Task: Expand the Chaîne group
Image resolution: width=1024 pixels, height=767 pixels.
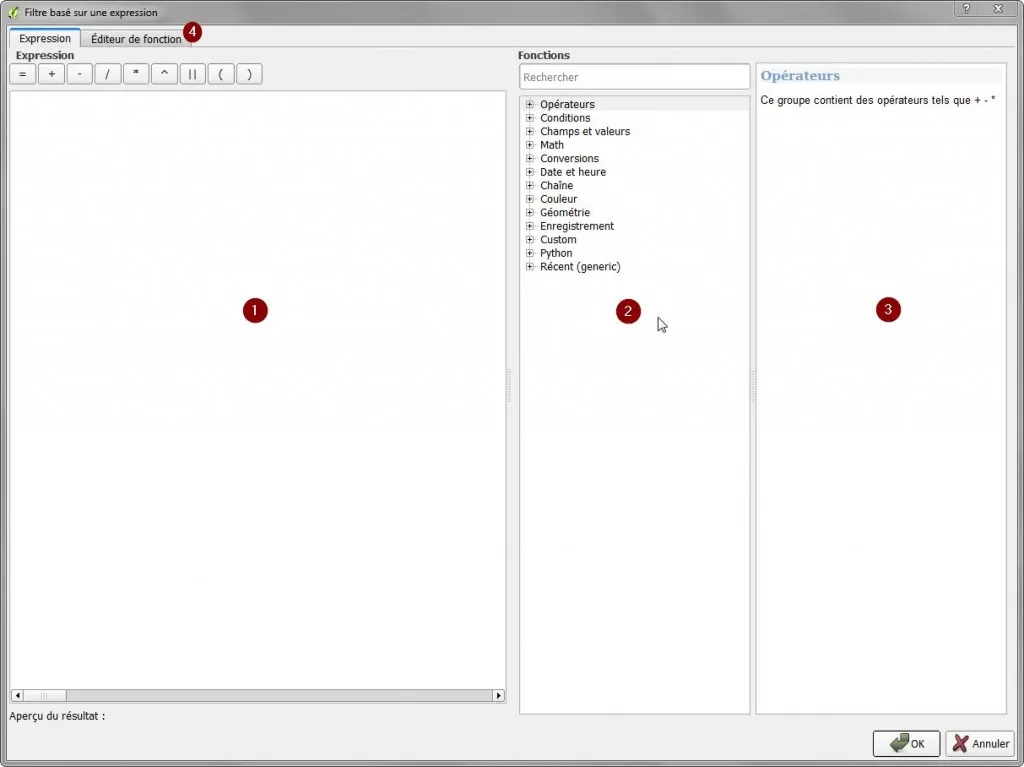Action: pyautogui.click(x=530, y=186)
